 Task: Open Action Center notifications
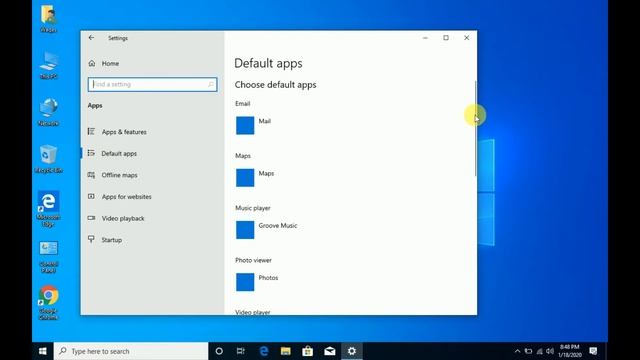(x=593, y=351)
